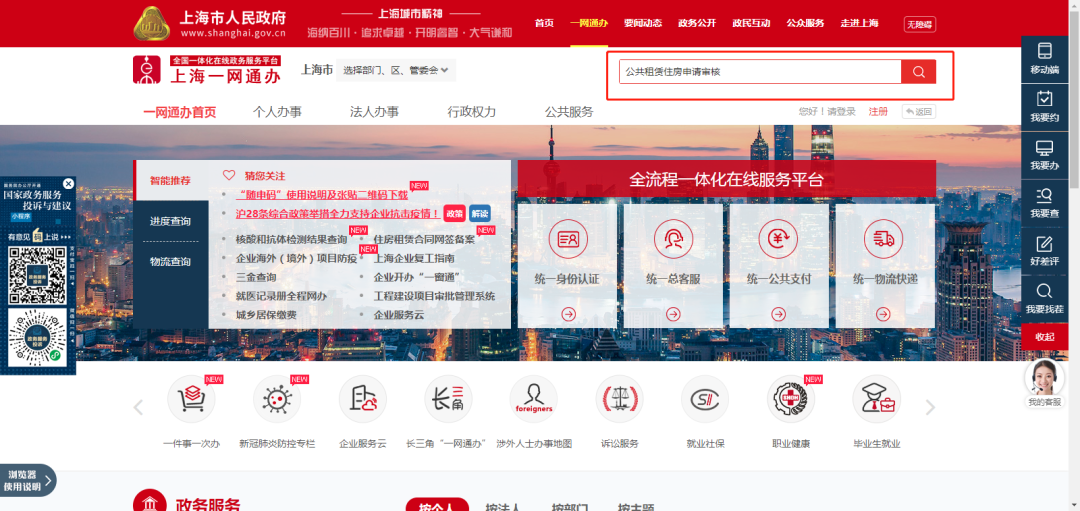Screen dimensions: 1080x511
Task: Show previous service icons with left chevron
Action: point(138,407)
